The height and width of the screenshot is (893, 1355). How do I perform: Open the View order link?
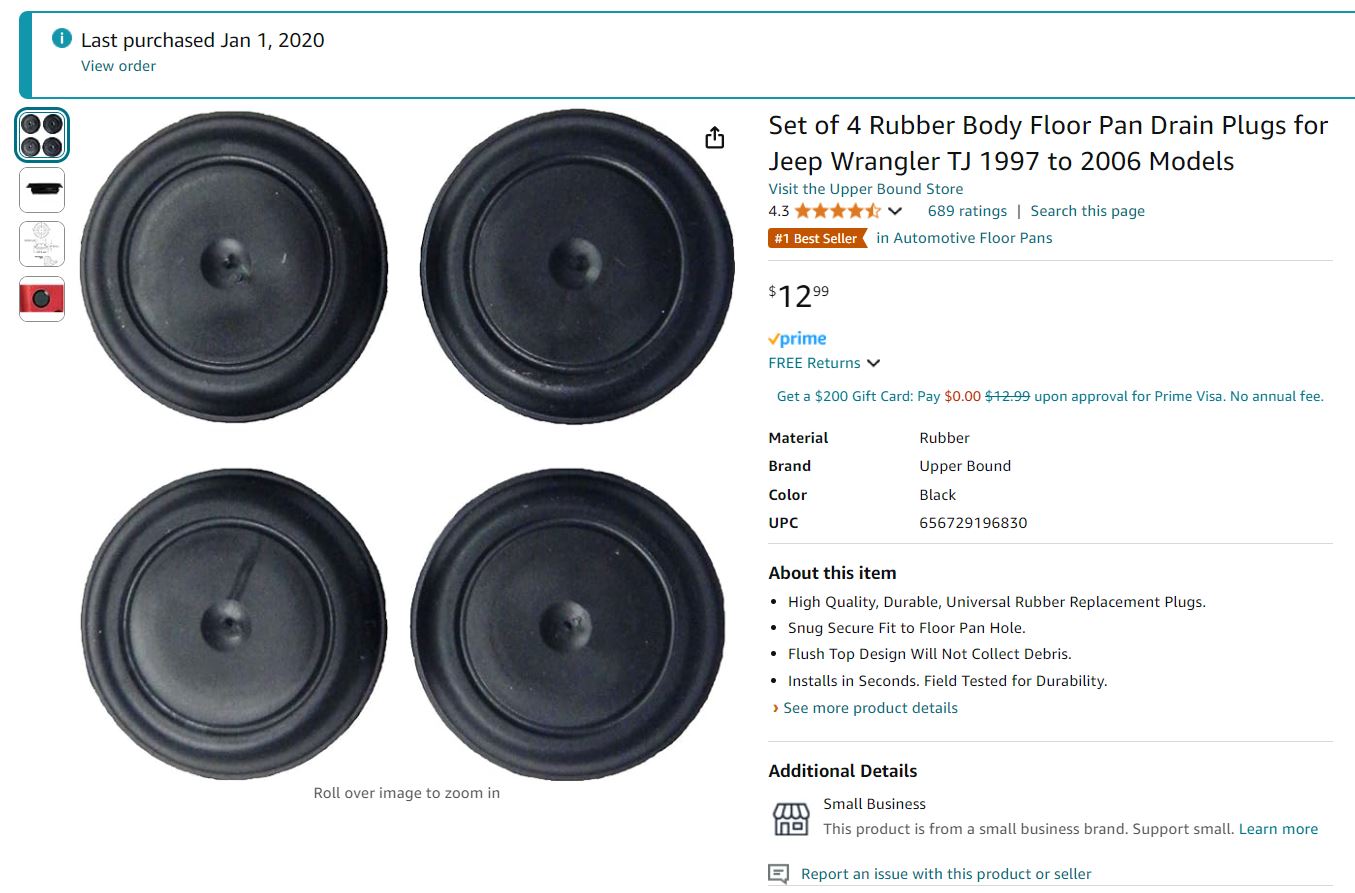[x=118, y=66]
